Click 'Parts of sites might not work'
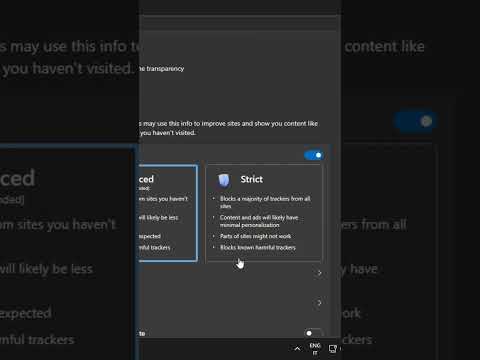This screenshot has width=480, height=360. (x=255, y=236)
